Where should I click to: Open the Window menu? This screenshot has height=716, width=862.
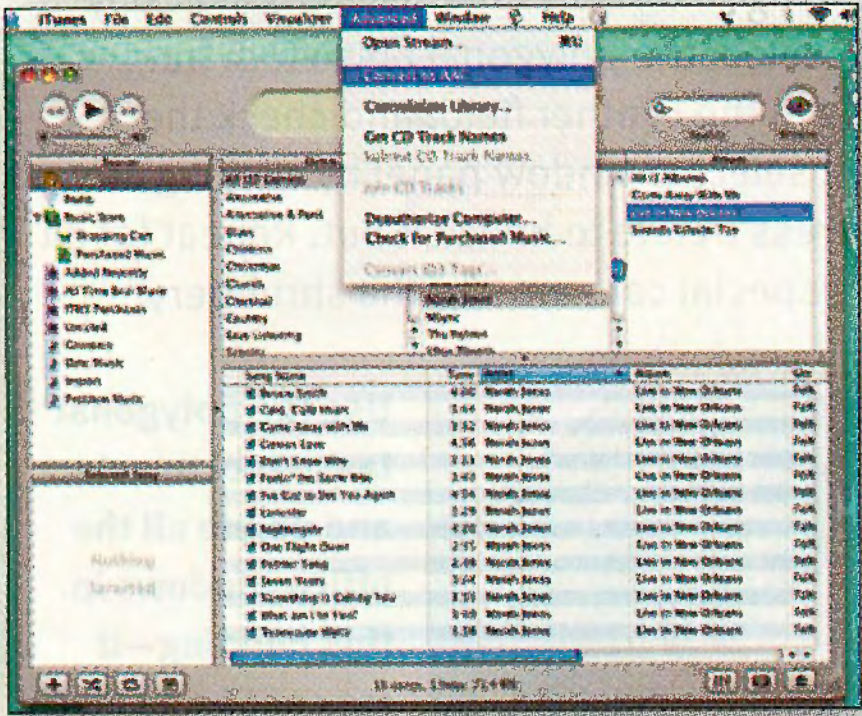click(462, 18)
